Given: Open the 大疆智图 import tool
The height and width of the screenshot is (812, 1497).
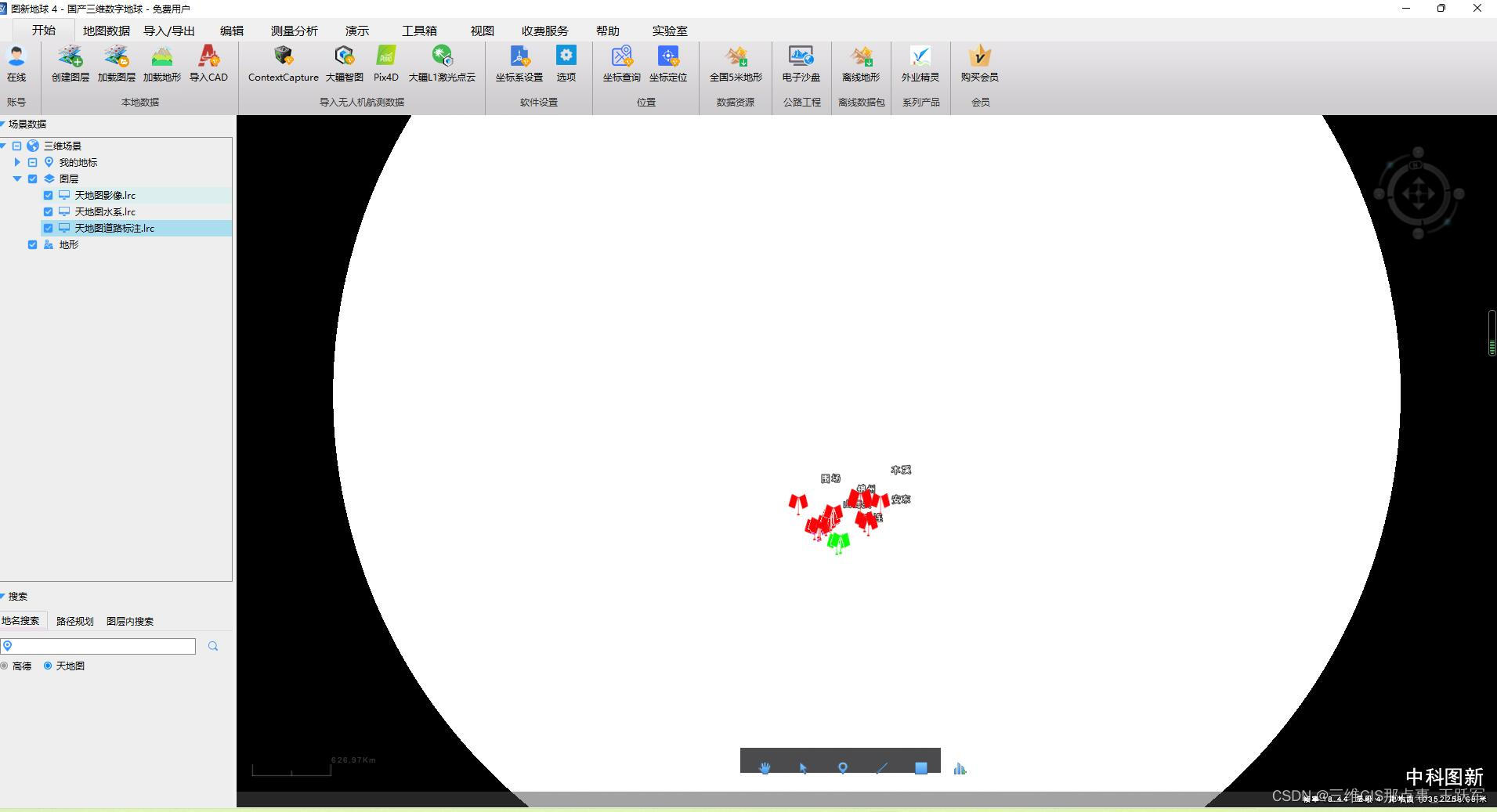Looking at the screenshot, I should [345, 57].
